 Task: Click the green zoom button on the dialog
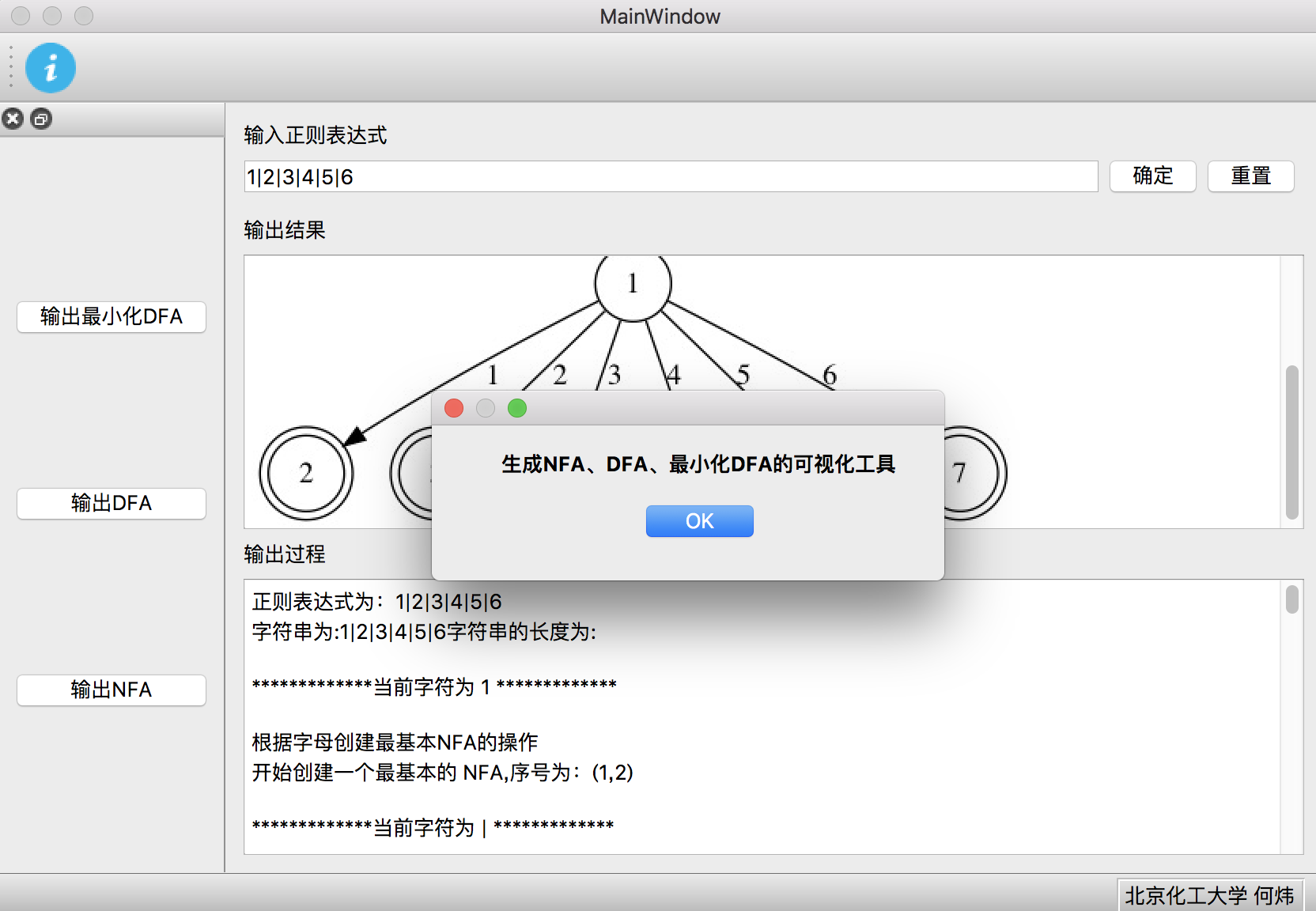point(517,408)
